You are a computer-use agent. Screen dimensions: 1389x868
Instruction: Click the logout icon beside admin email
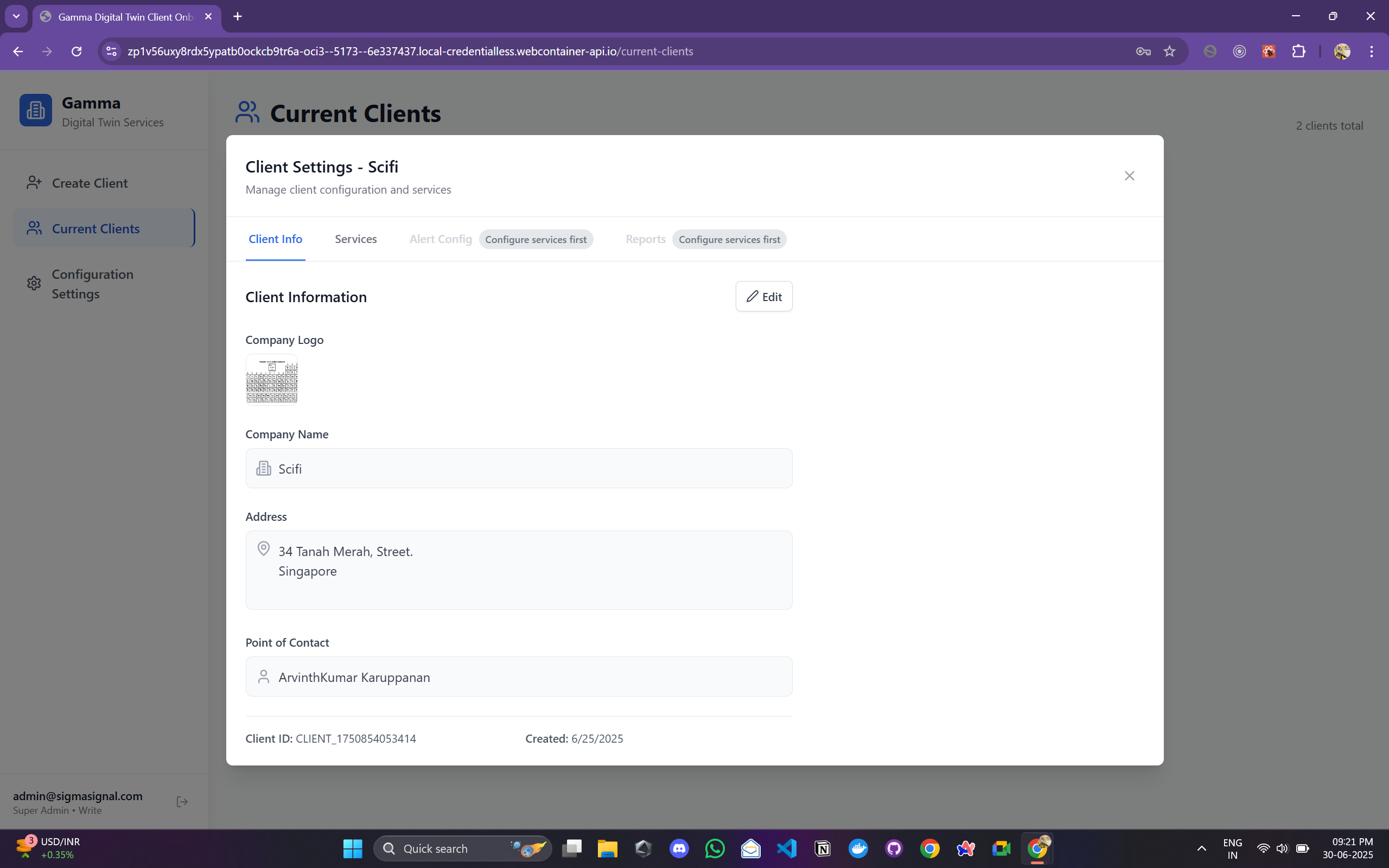tap(182, 802)
